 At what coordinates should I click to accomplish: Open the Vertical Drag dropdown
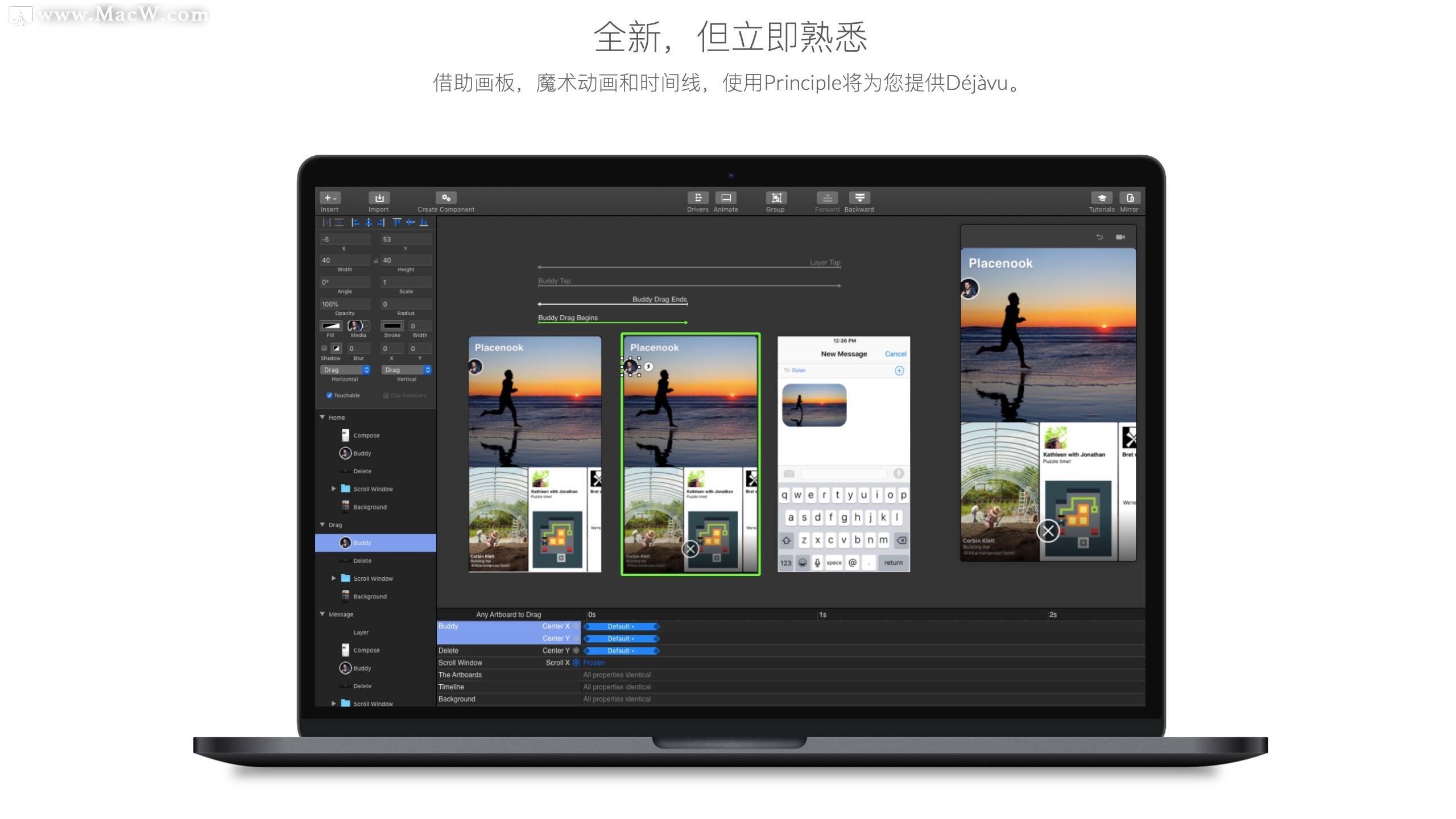406,370
